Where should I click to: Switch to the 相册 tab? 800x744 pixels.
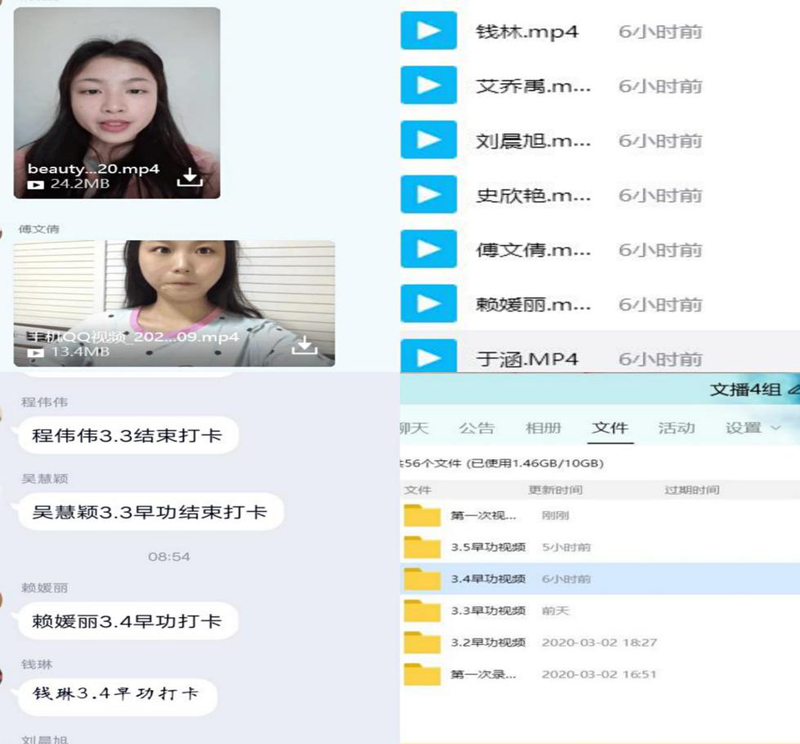[543, 428]
